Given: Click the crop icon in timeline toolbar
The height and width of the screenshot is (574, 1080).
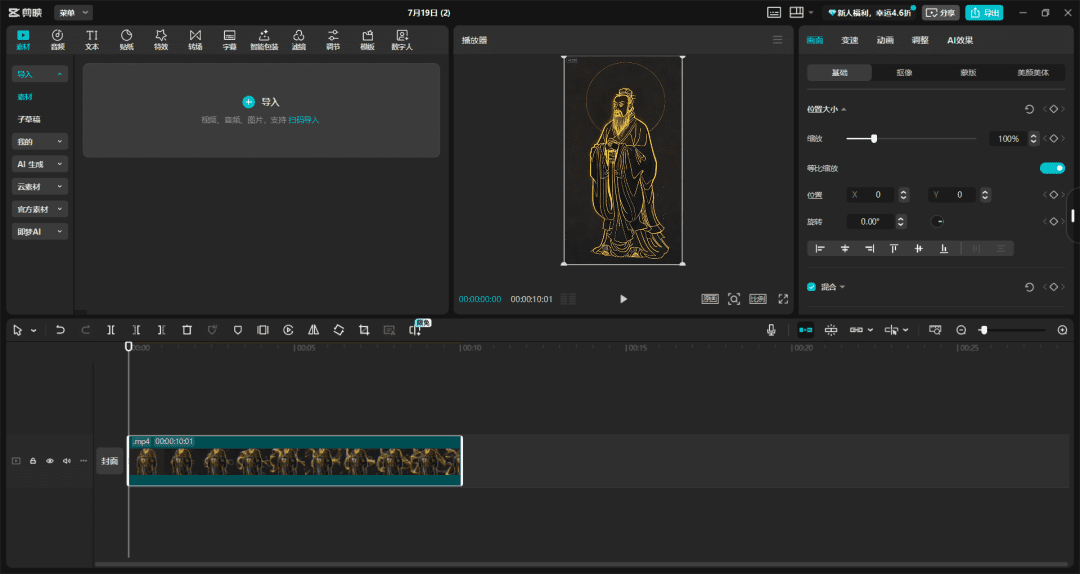Looking at the screenshot, I should [x=364, y=330].
